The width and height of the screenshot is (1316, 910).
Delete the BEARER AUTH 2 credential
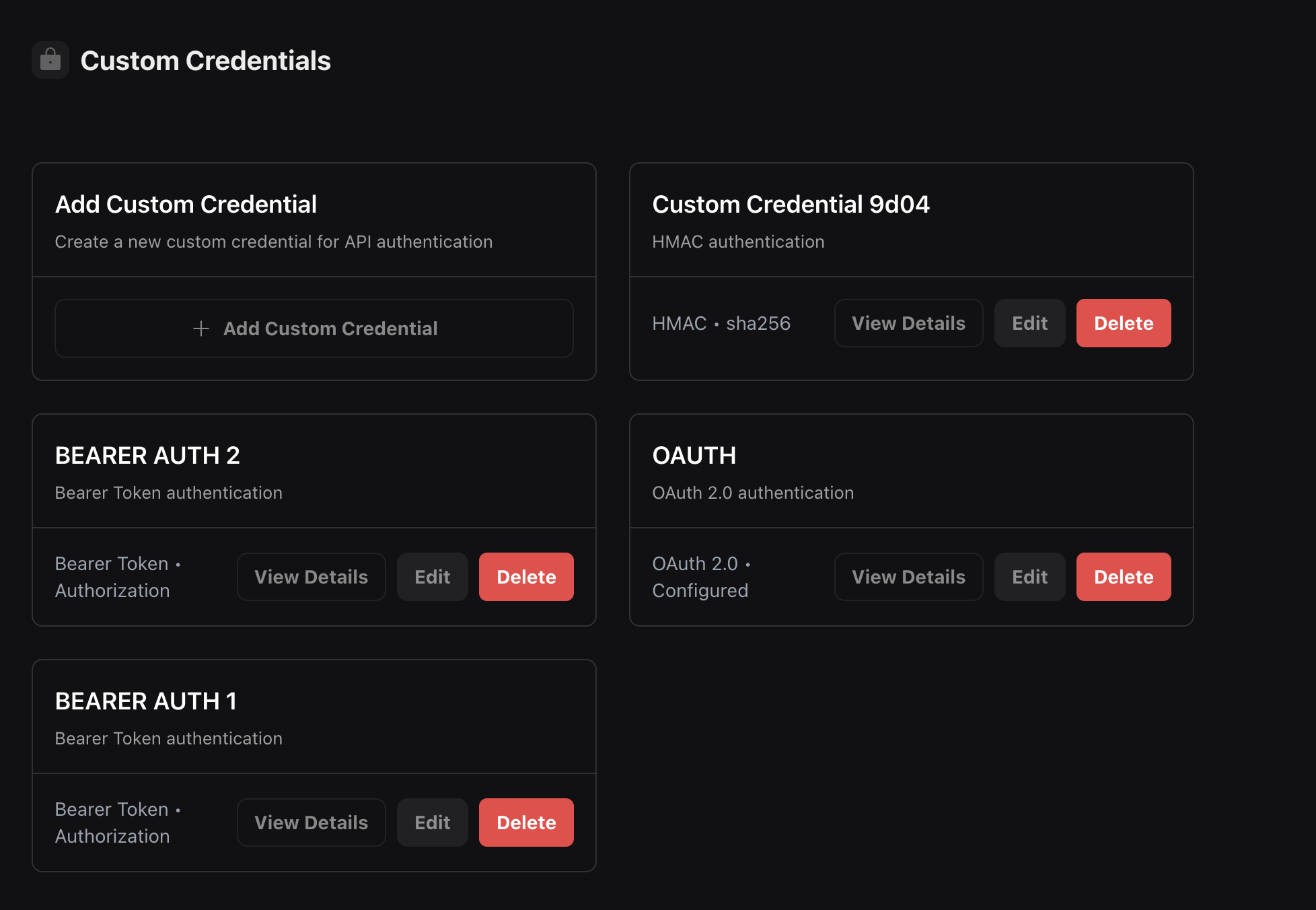pos(525,577)
